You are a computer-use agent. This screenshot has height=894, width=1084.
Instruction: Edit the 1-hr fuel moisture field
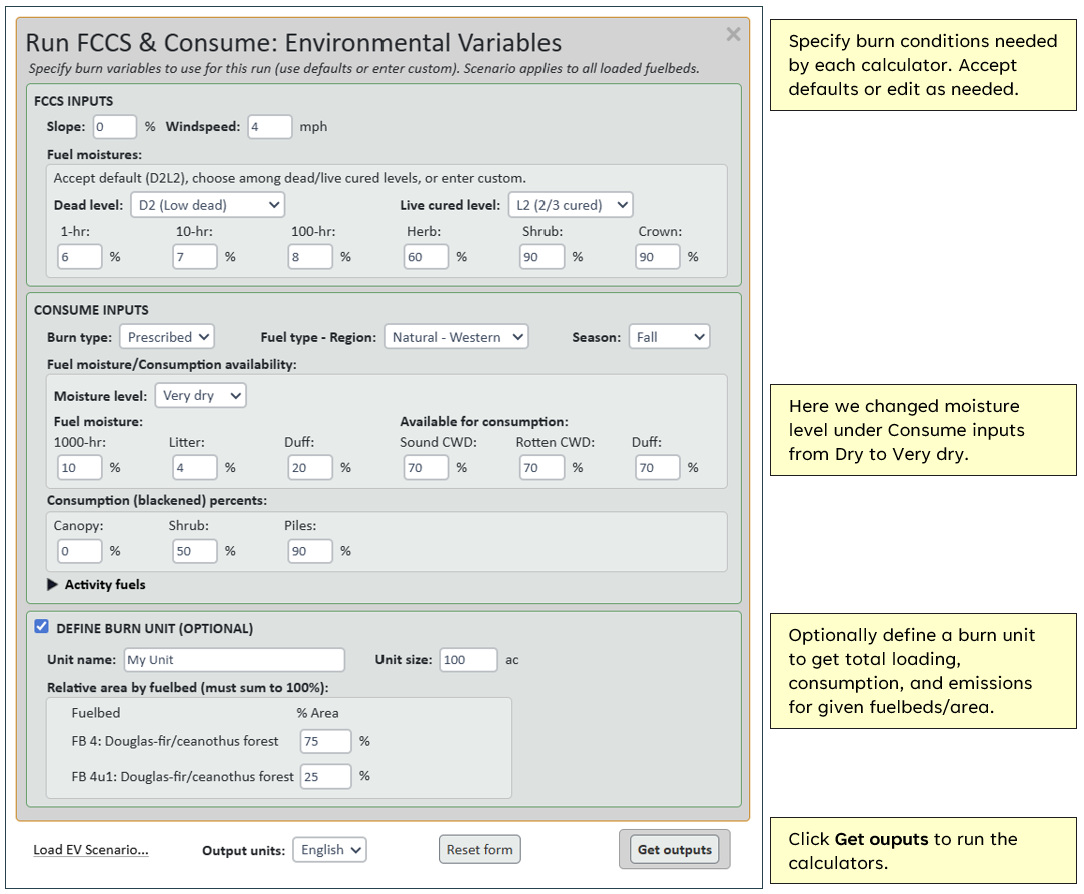(x=80, y=257)
